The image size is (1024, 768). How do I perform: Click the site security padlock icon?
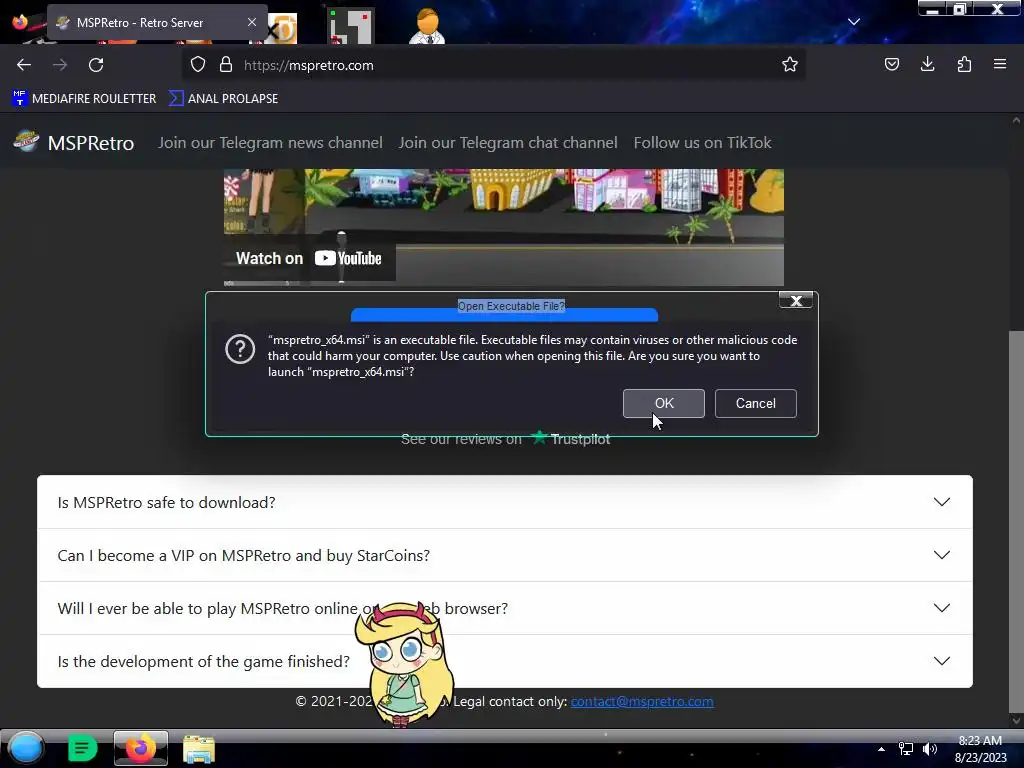[226, 65]
